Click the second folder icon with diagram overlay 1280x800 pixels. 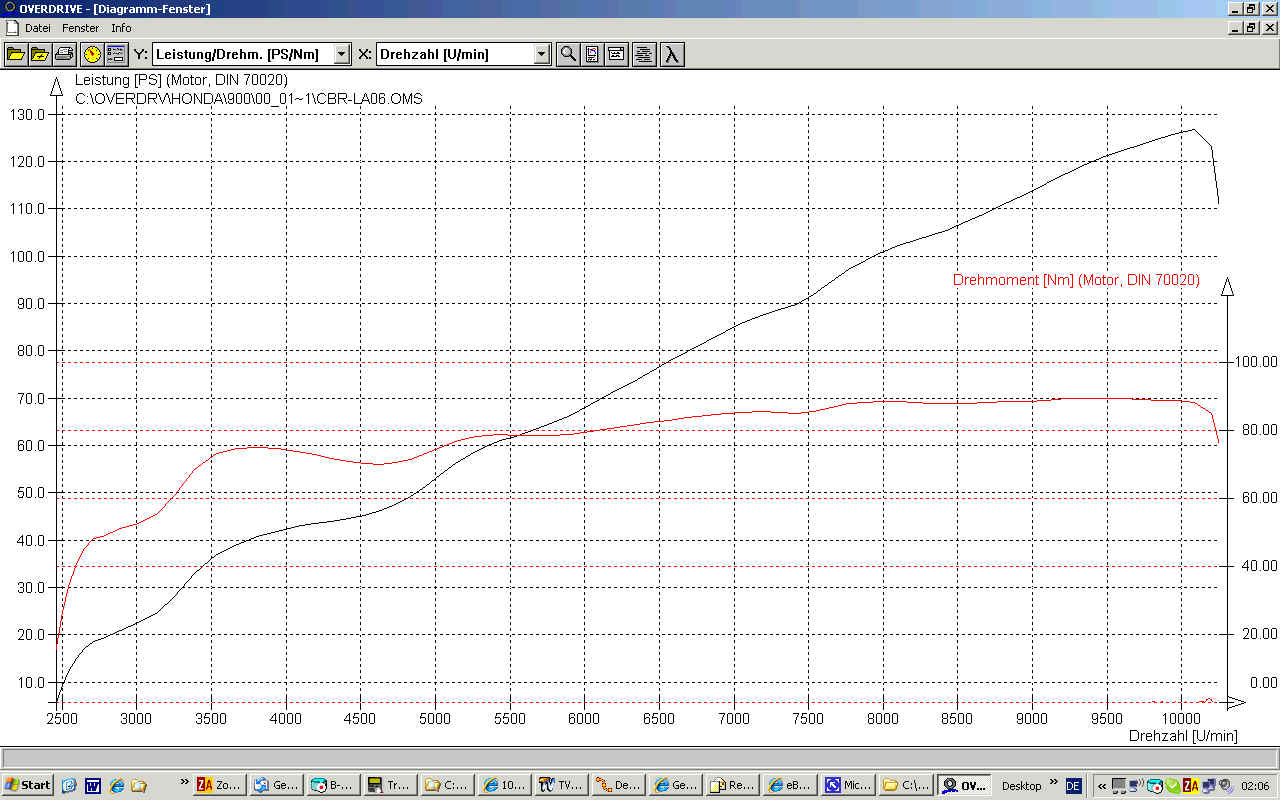click(40, 54)
